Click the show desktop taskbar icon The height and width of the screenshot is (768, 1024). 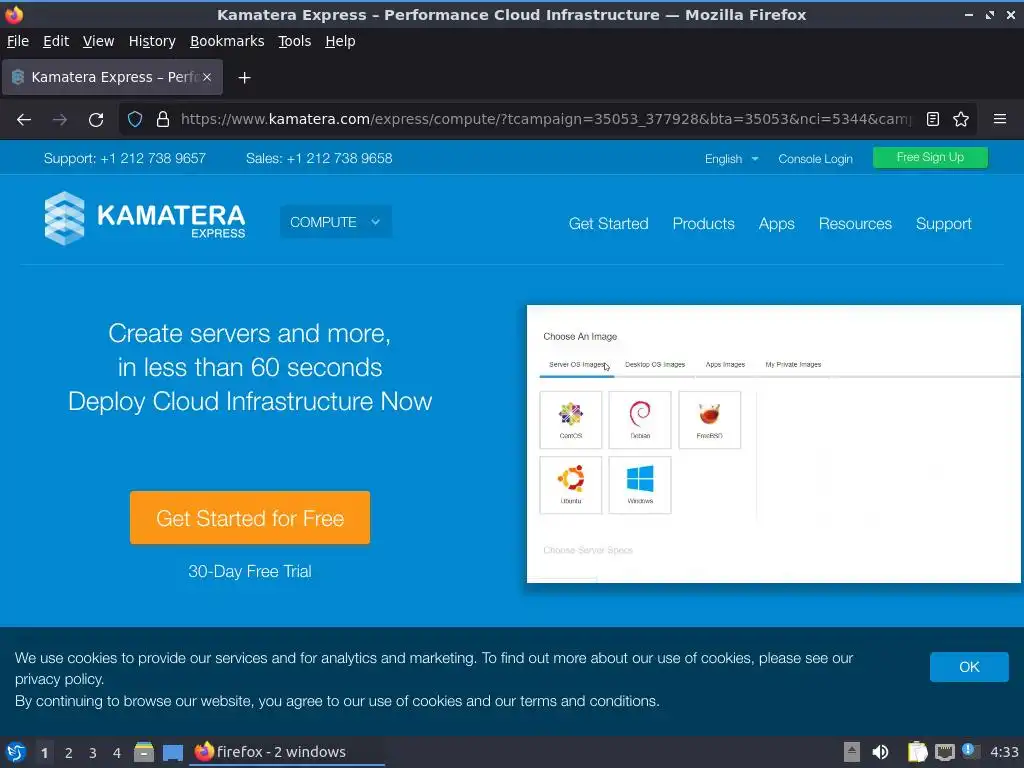click(173, 752)
